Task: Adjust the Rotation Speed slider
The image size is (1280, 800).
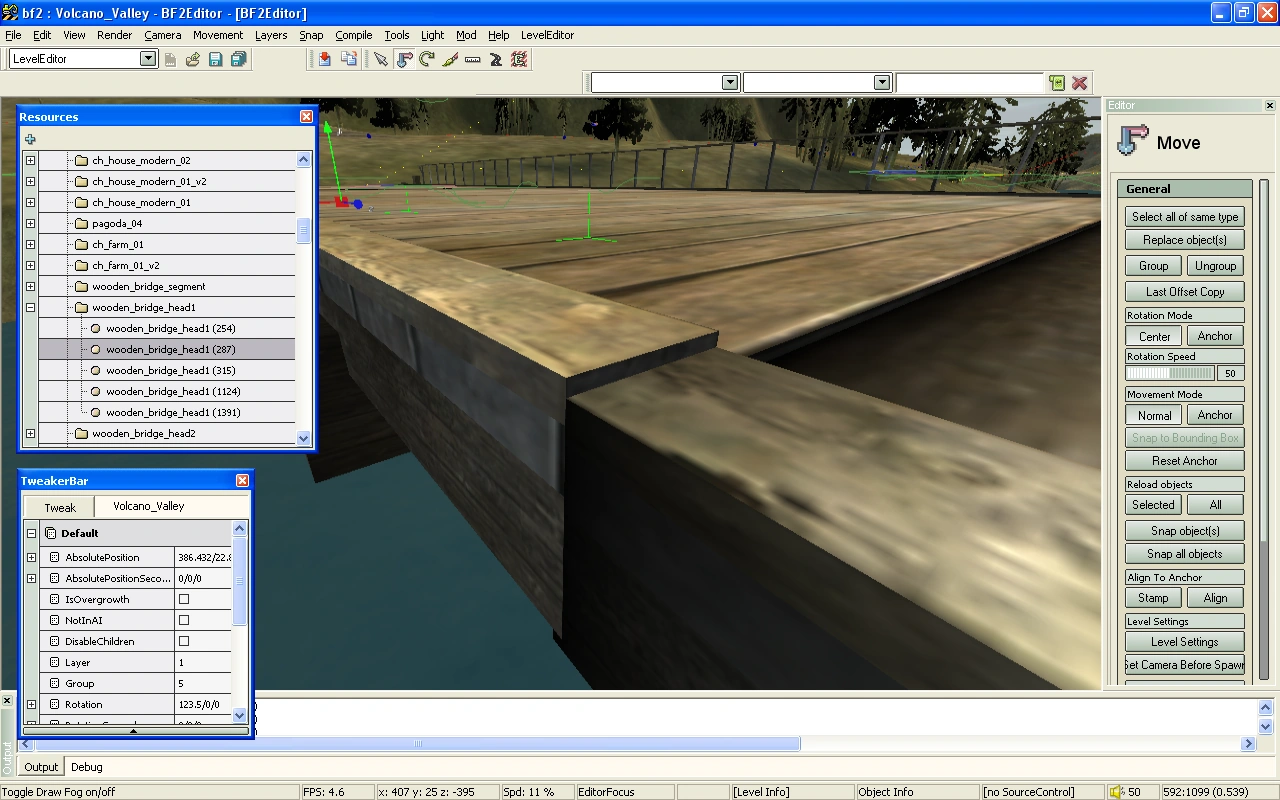Action: coord(1170,373)
